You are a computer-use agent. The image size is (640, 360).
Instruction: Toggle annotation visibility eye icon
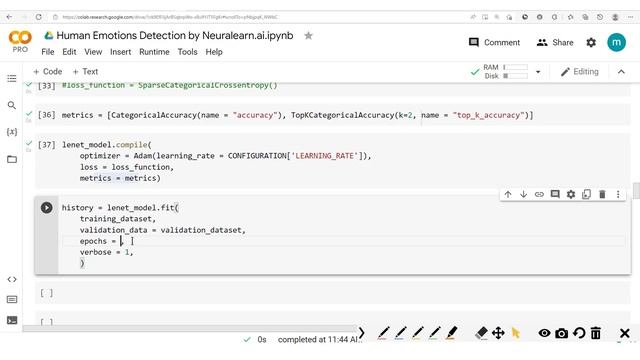[x=544, y=333]
